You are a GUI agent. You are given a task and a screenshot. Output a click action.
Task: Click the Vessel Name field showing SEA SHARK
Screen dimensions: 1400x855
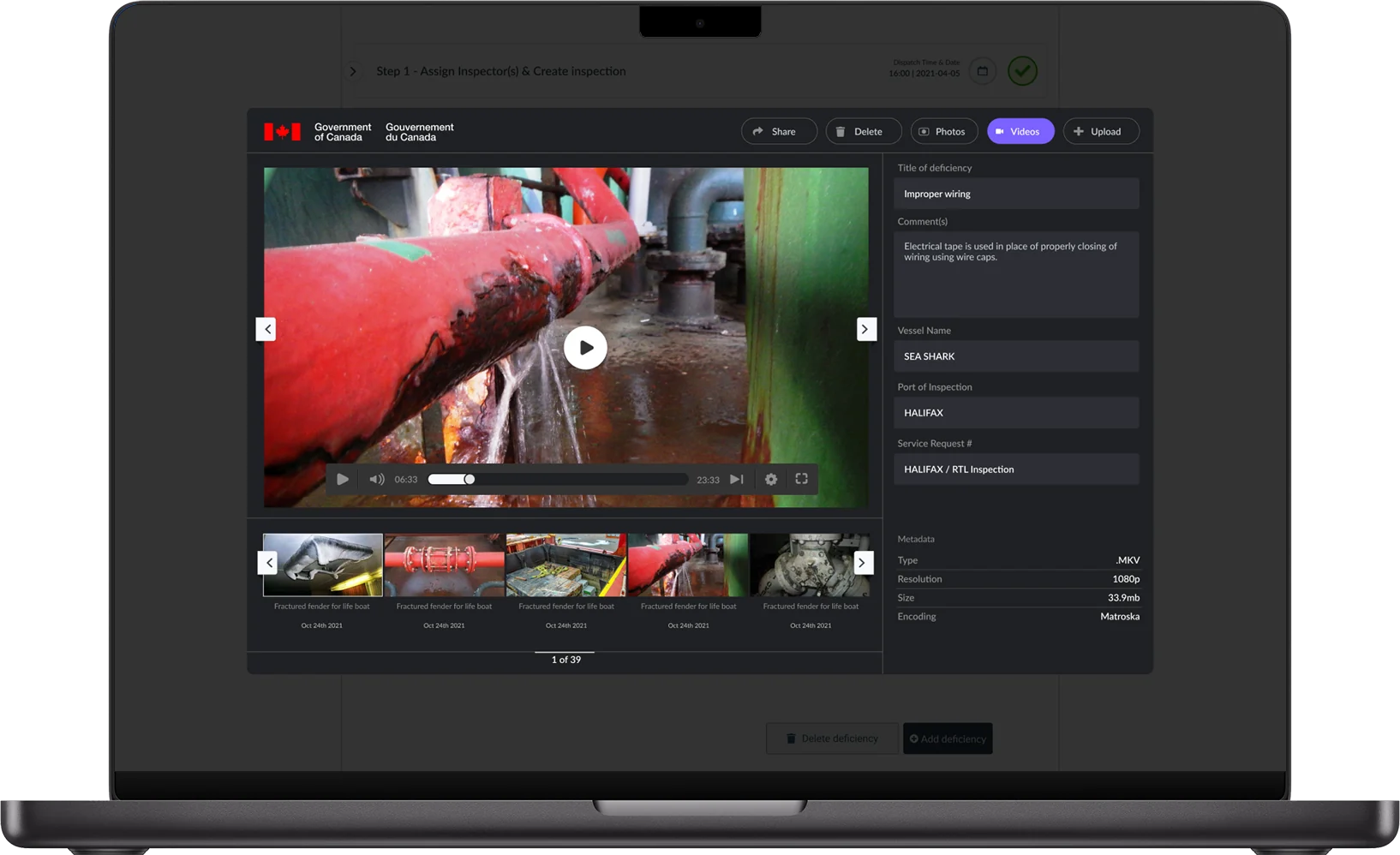[1016, 356]
